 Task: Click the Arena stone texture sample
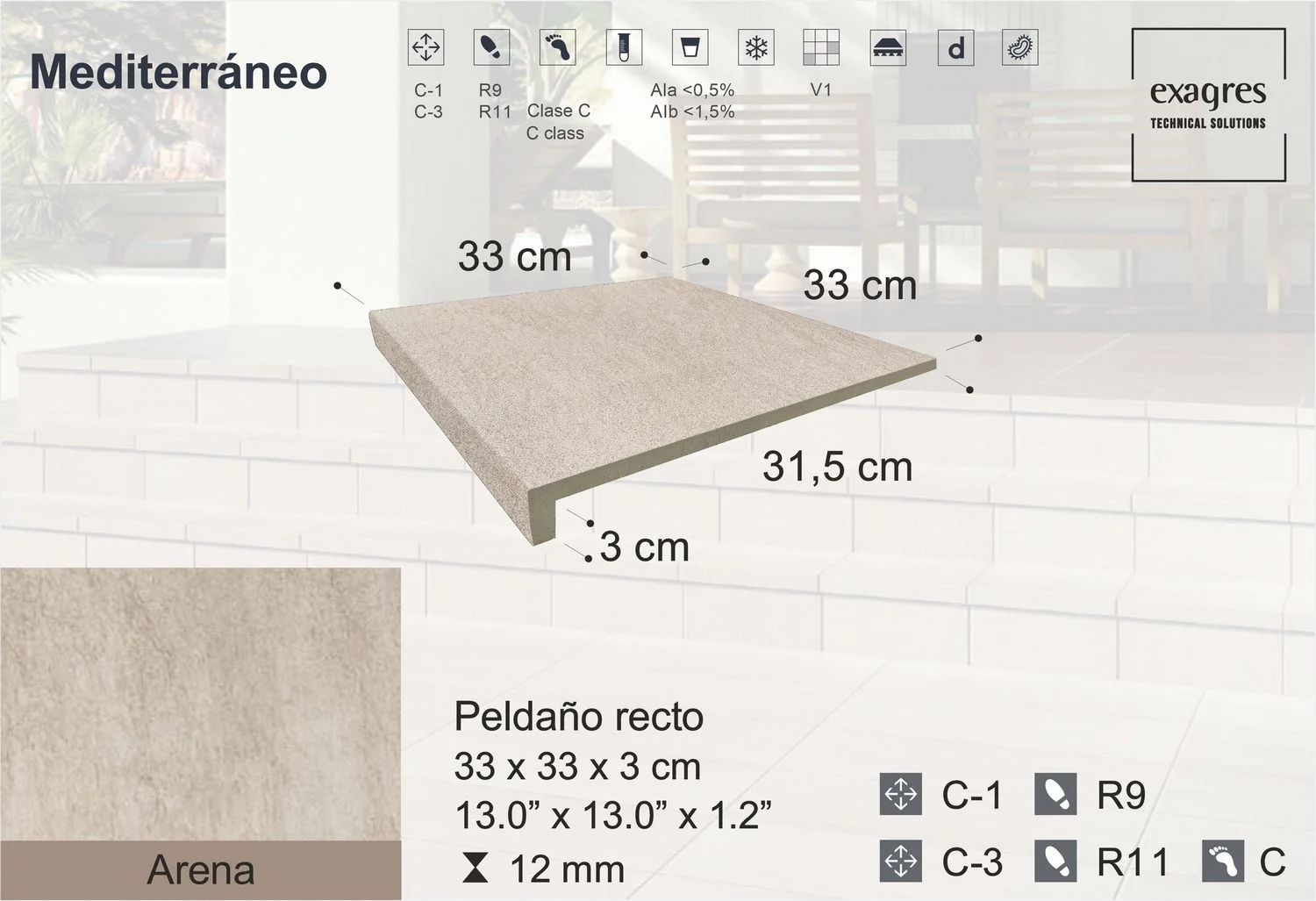coord(200,704)
